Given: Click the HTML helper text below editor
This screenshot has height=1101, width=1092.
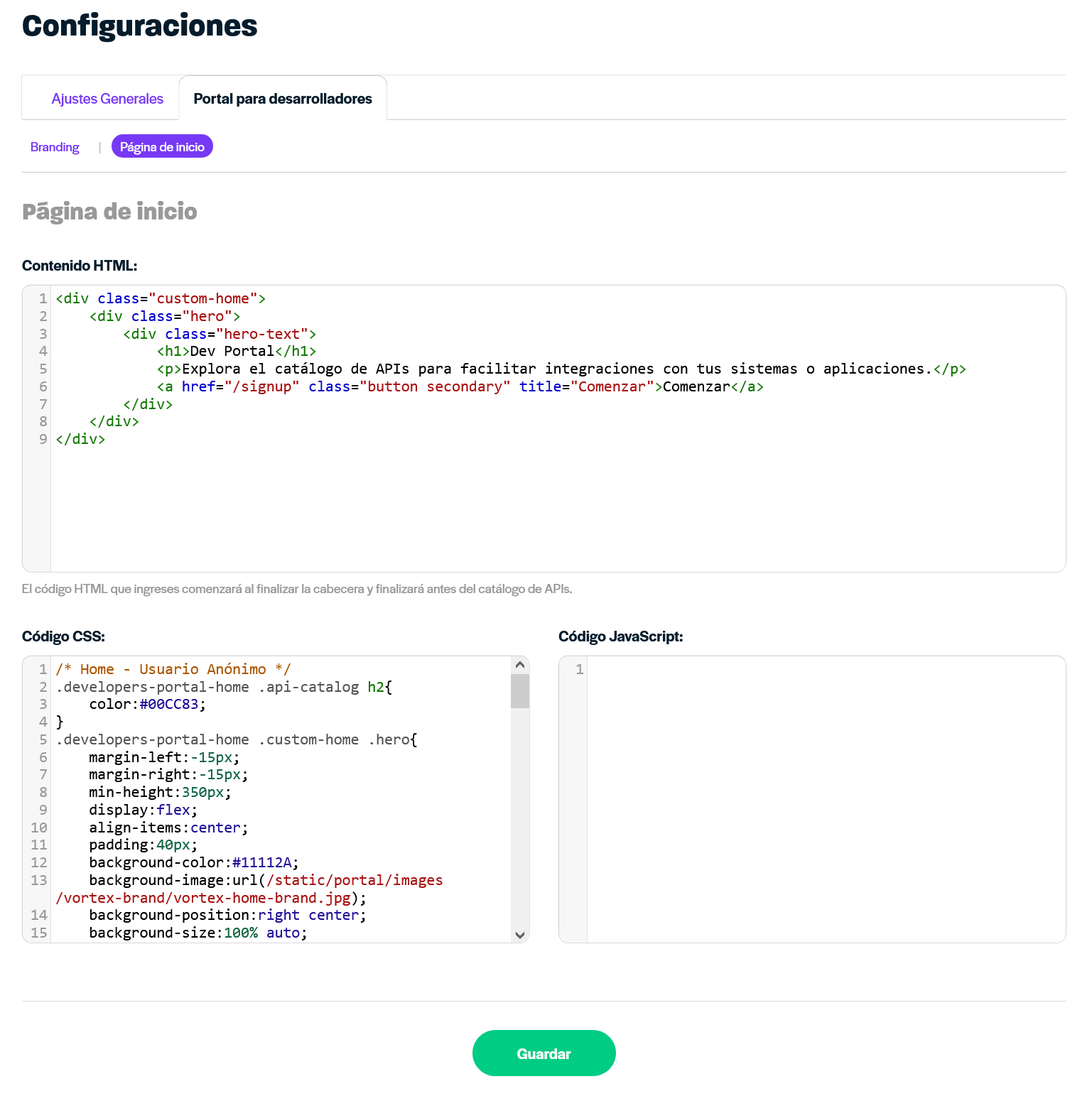Looking at the screenshot, I should (297, 589).
